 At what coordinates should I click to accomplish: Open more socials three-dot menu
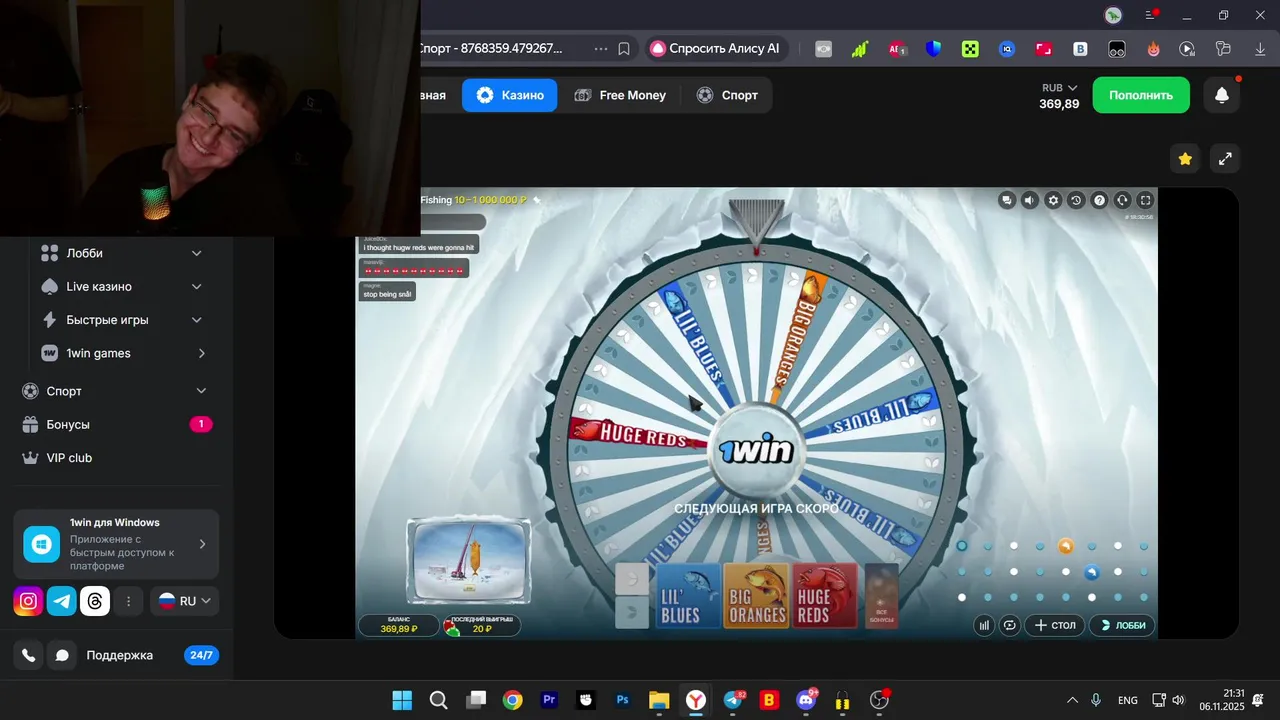128,601
